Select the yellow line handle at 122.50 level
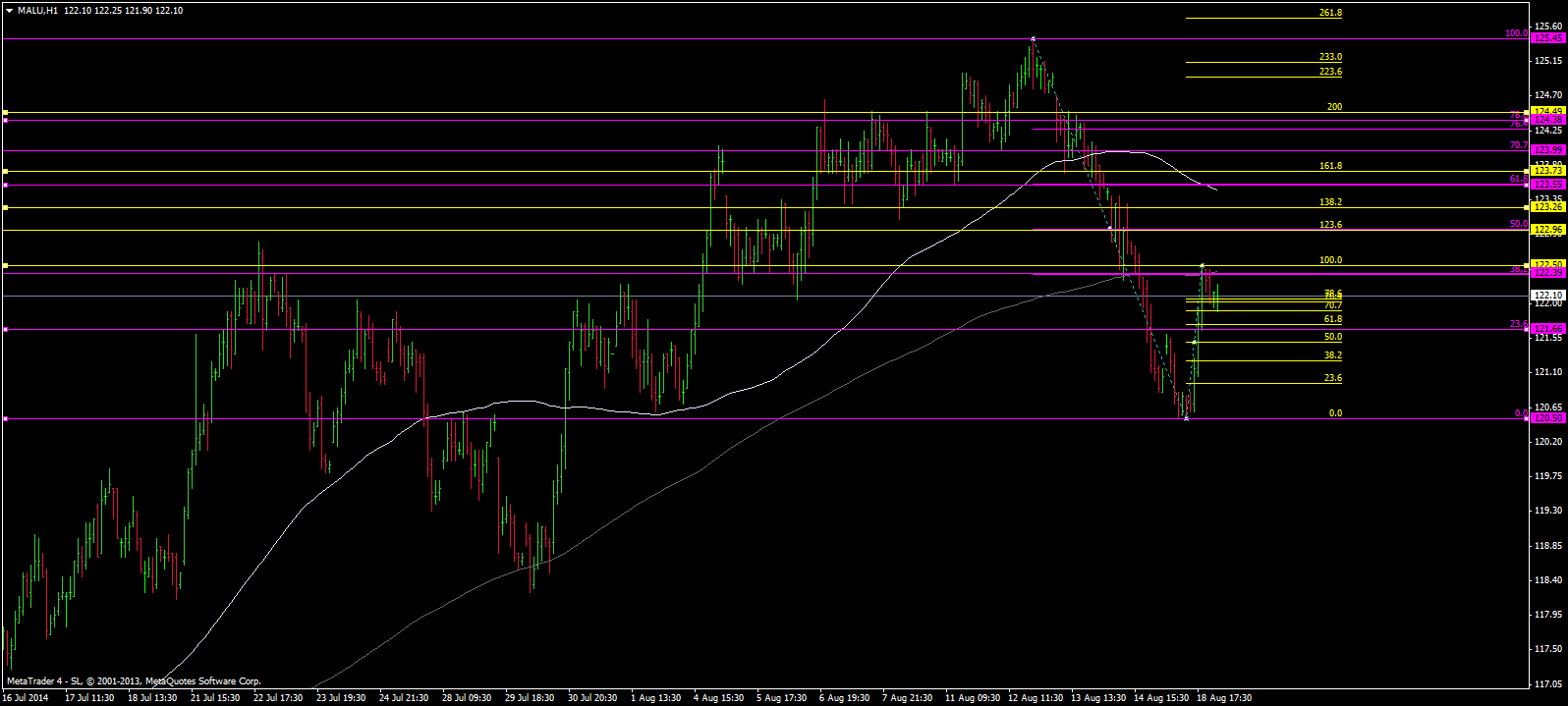 click(5, 265)
